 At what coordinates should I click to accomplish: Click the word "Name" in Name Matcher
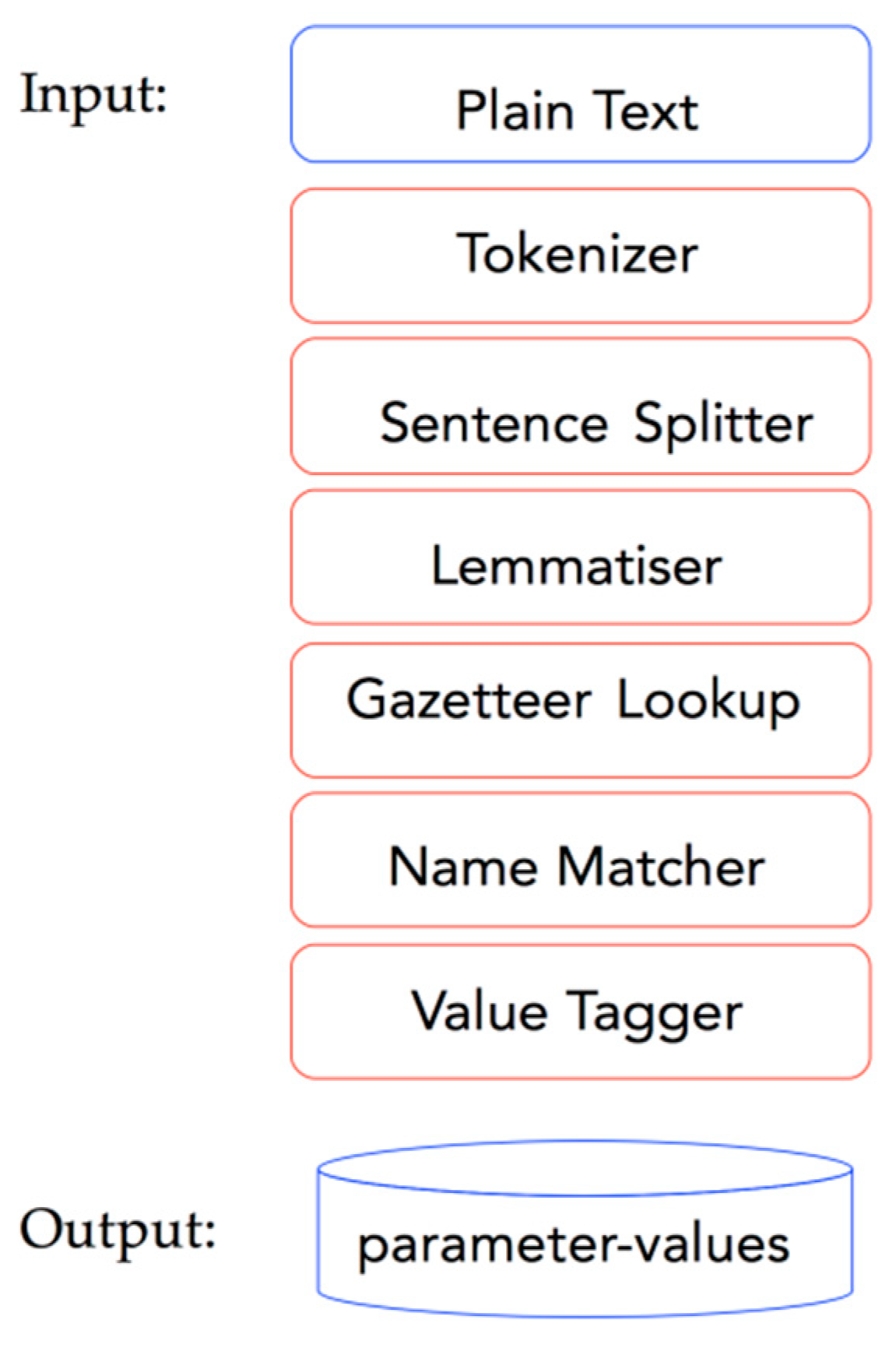pyautogui.click(x=462, y=867)
